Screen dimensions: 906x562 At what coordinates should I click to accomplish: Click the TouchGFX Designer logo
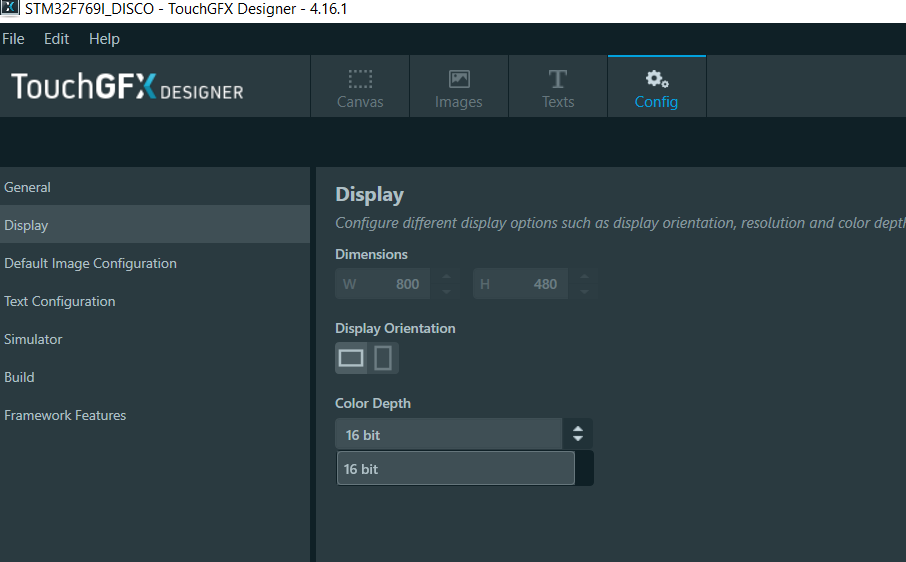click(x=127, y=87)
